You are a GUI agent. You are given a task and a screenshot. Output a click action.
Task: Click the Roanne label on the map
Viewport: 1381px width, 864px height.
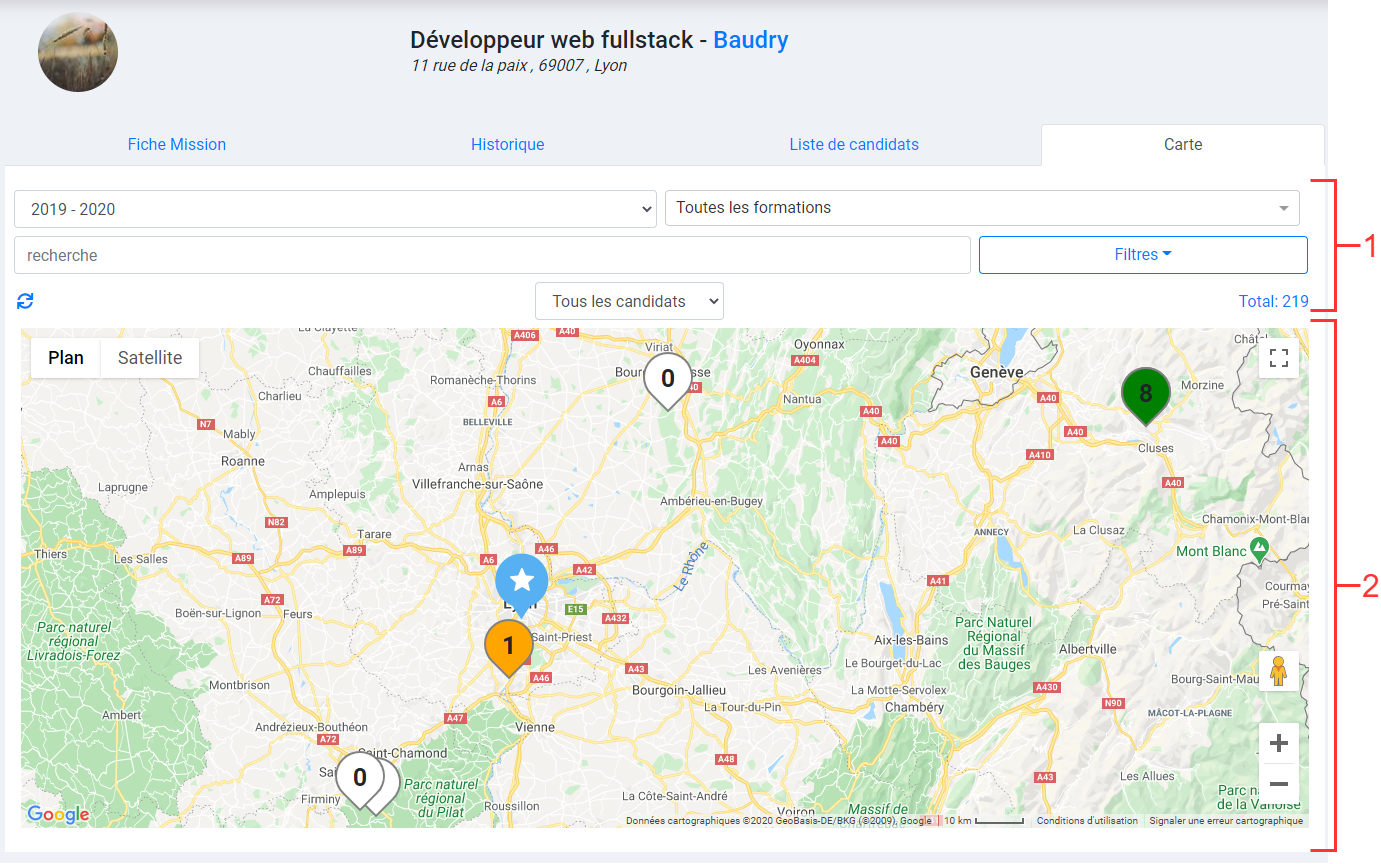243,462
